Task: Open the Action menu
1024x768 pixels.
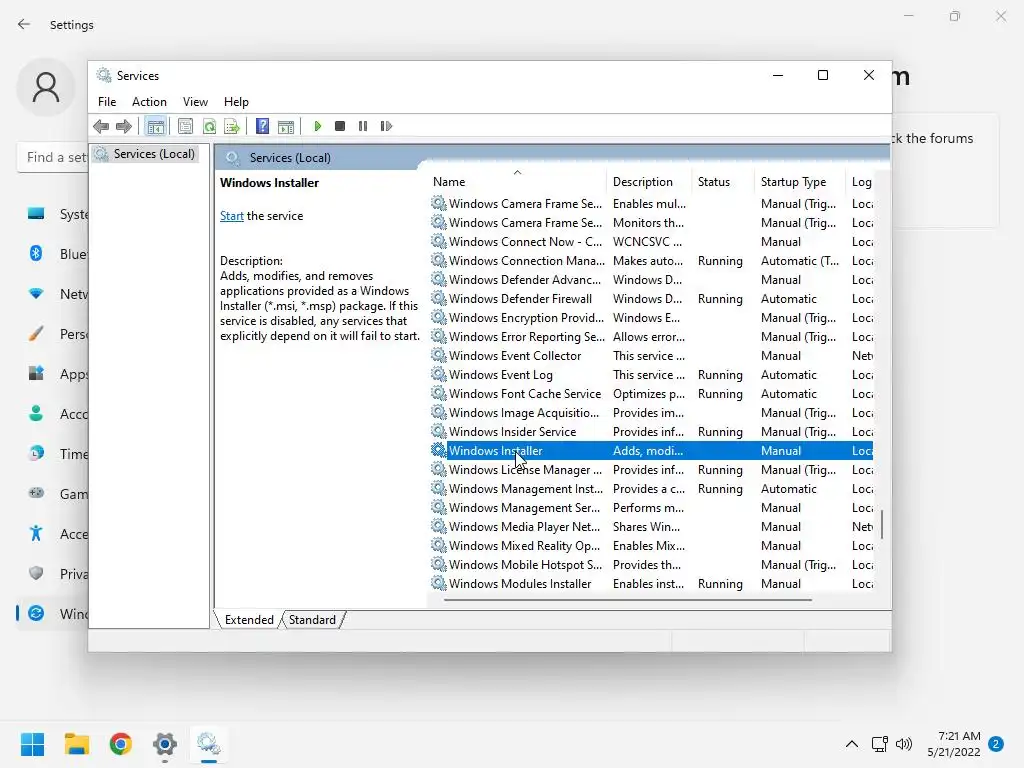Action: click(x=149, y=102)
